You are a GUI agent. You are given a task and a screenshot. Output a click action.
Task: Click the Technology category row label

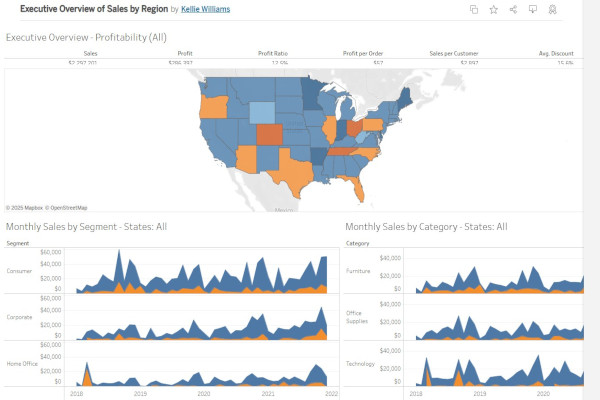361,364
